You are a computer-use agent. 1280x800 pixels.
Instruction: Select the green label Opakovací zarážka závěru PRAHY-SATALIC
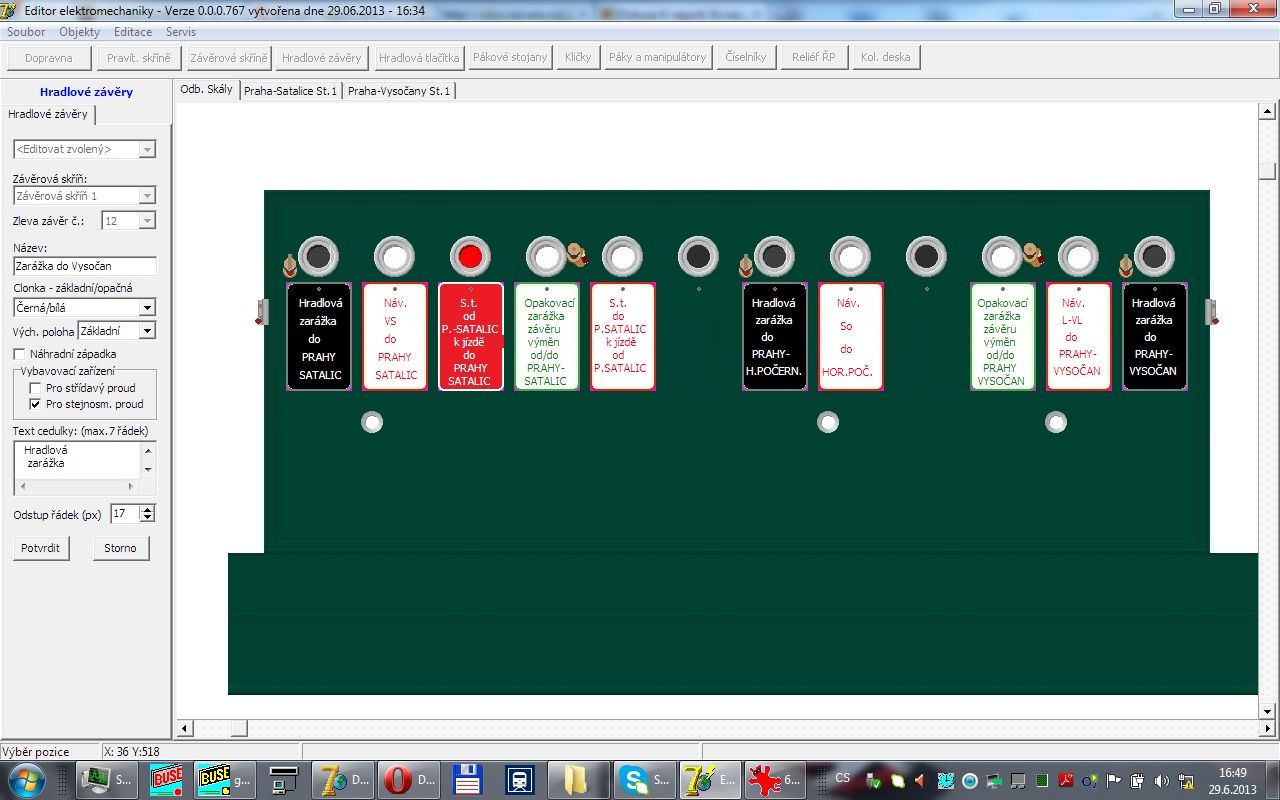coord(546,337)
